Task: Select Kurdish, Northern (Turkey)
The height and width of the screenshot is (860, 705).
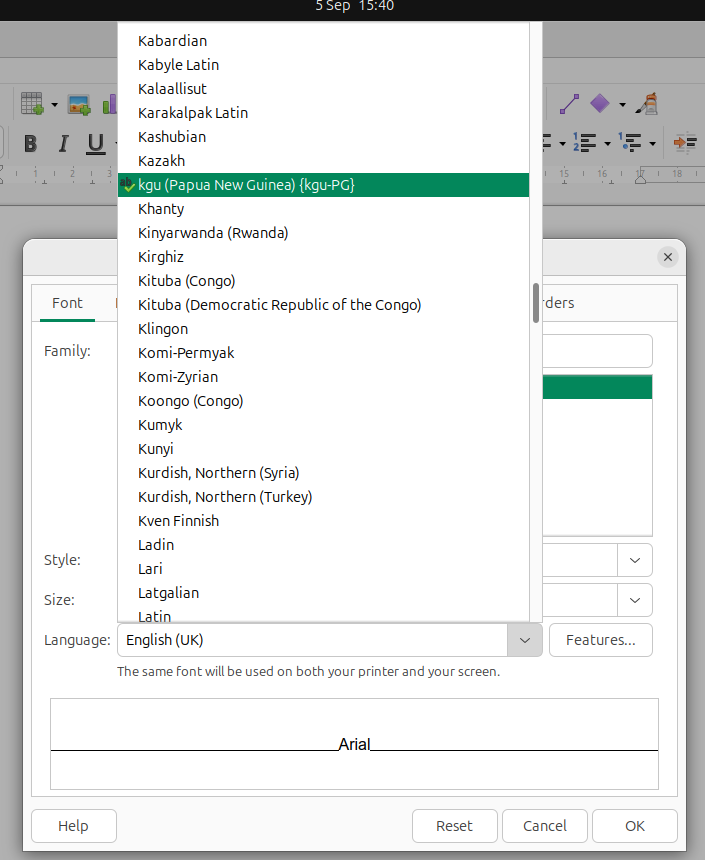Action: point(323,497)
